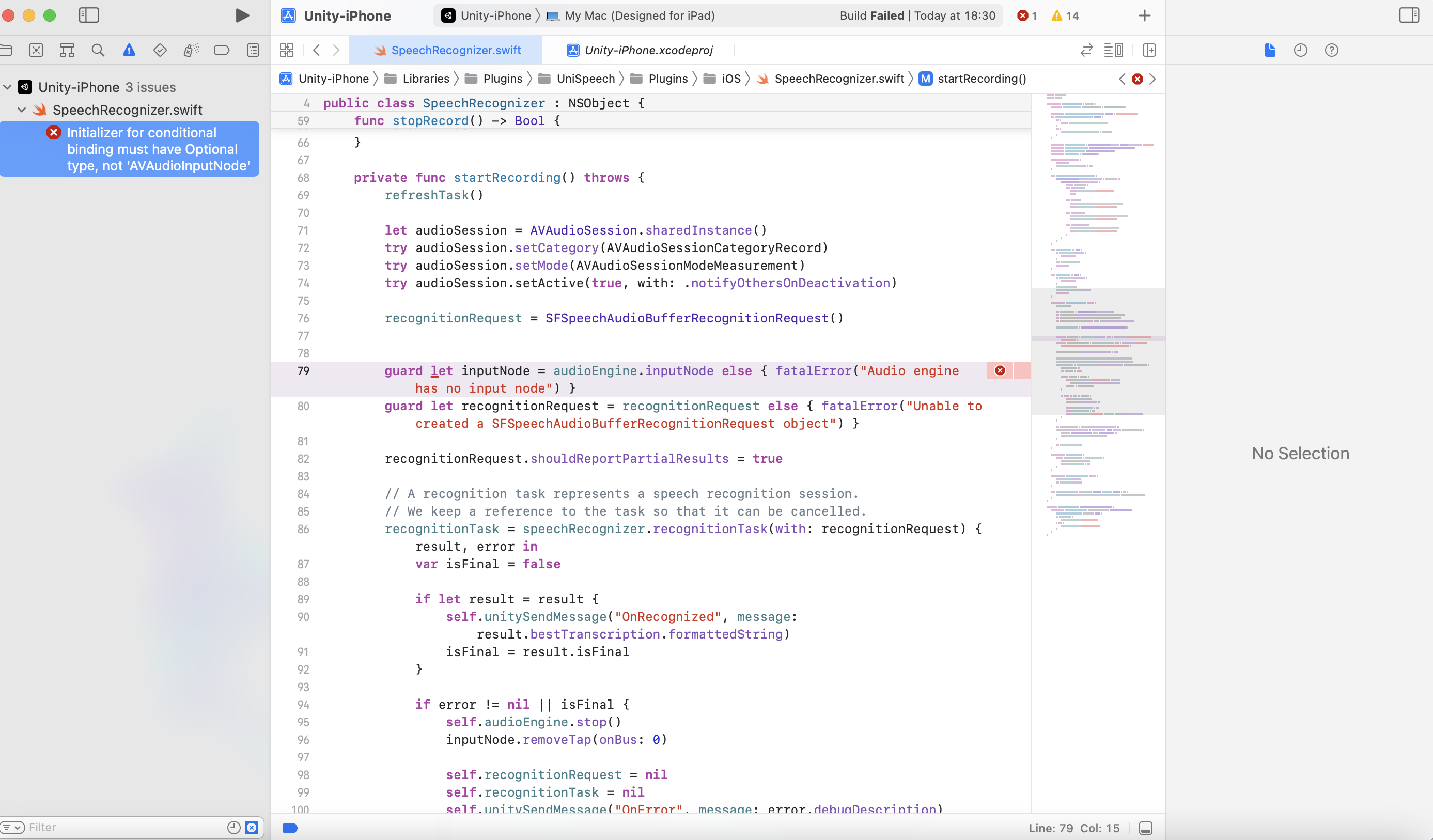Select the Initializer for conditional binding error
1433x840 pixels.
pyautogui.click(x=130, y=149)
